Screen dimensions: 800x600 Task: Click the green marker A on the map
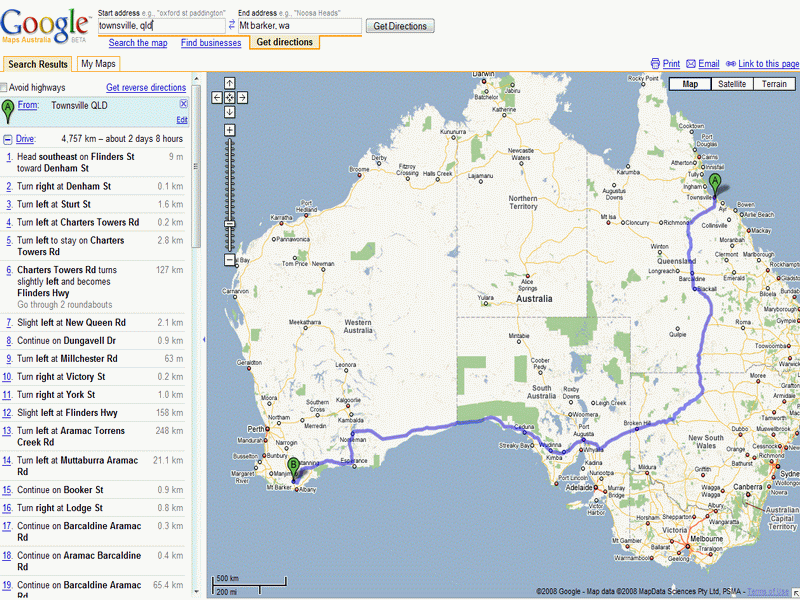[x=715, y=182]
